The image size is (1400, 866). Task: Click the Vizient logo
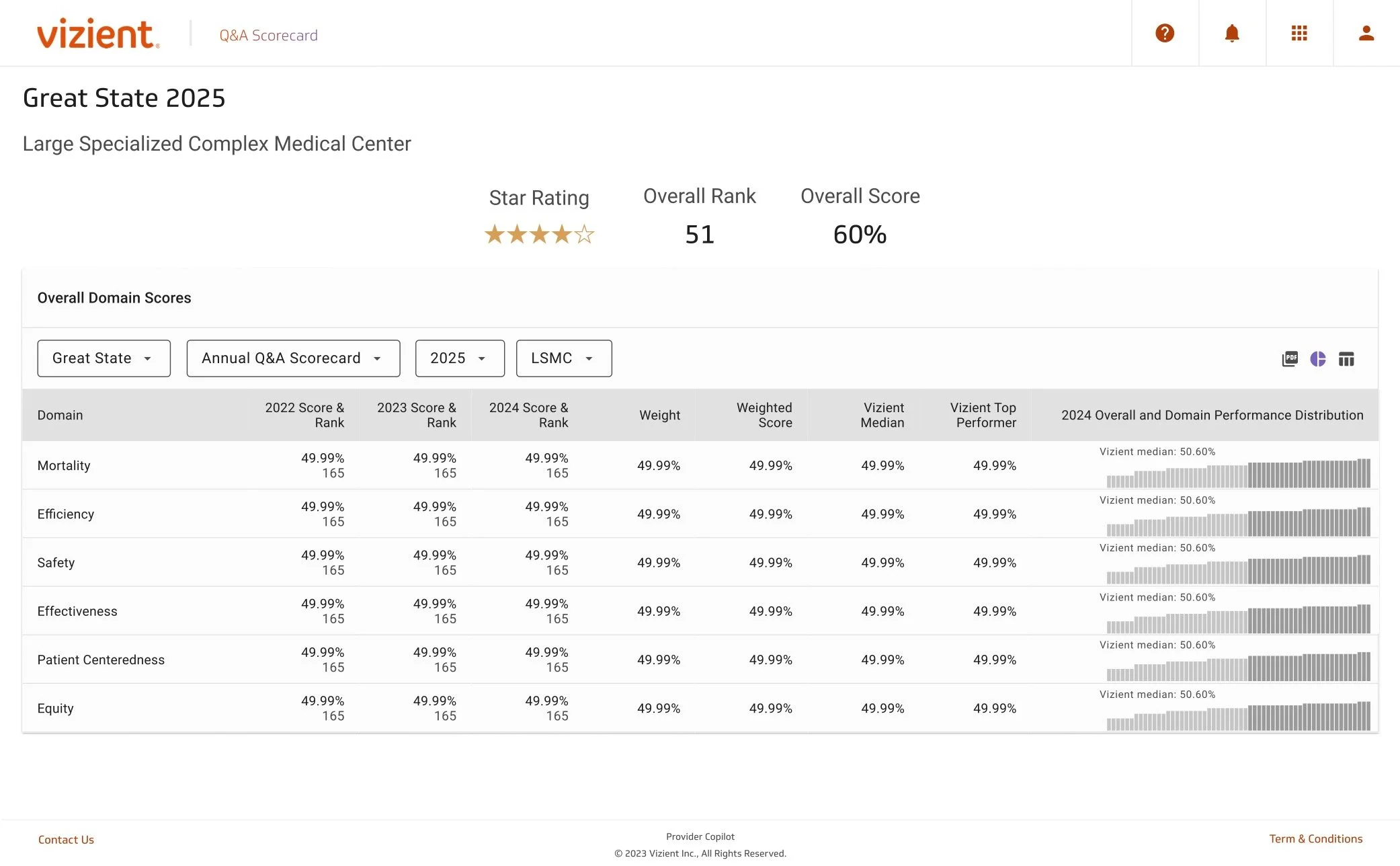click(96, 34)
